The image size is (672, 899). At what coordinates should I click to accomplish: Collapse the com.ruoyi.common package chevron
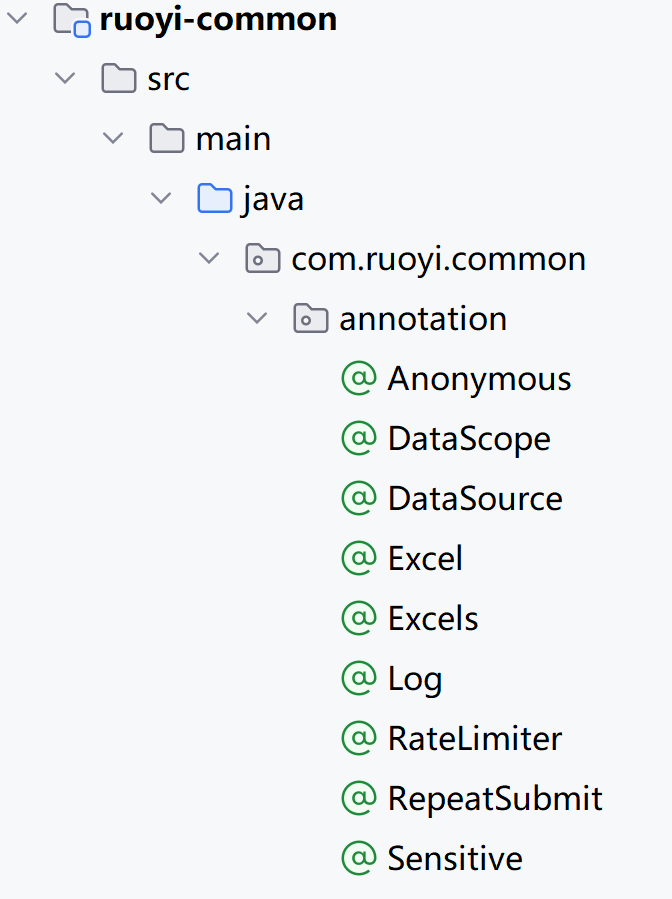pos(209,259)
